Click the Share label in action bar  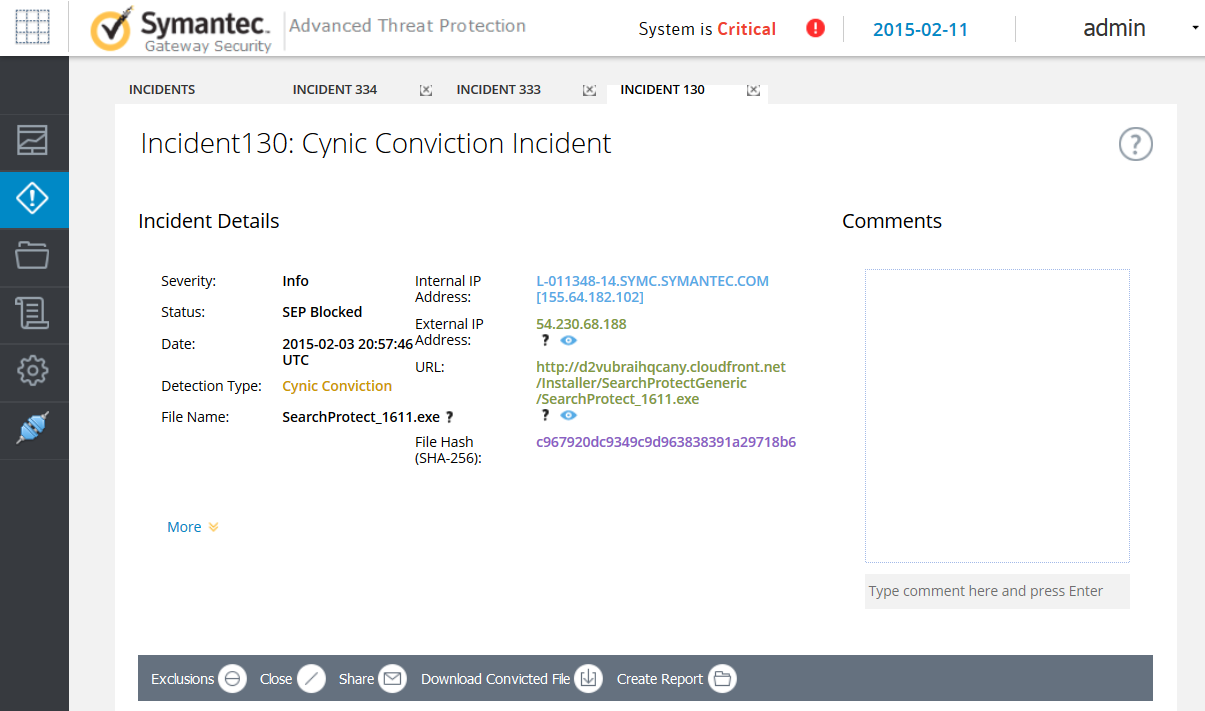(x=356, y=679)
